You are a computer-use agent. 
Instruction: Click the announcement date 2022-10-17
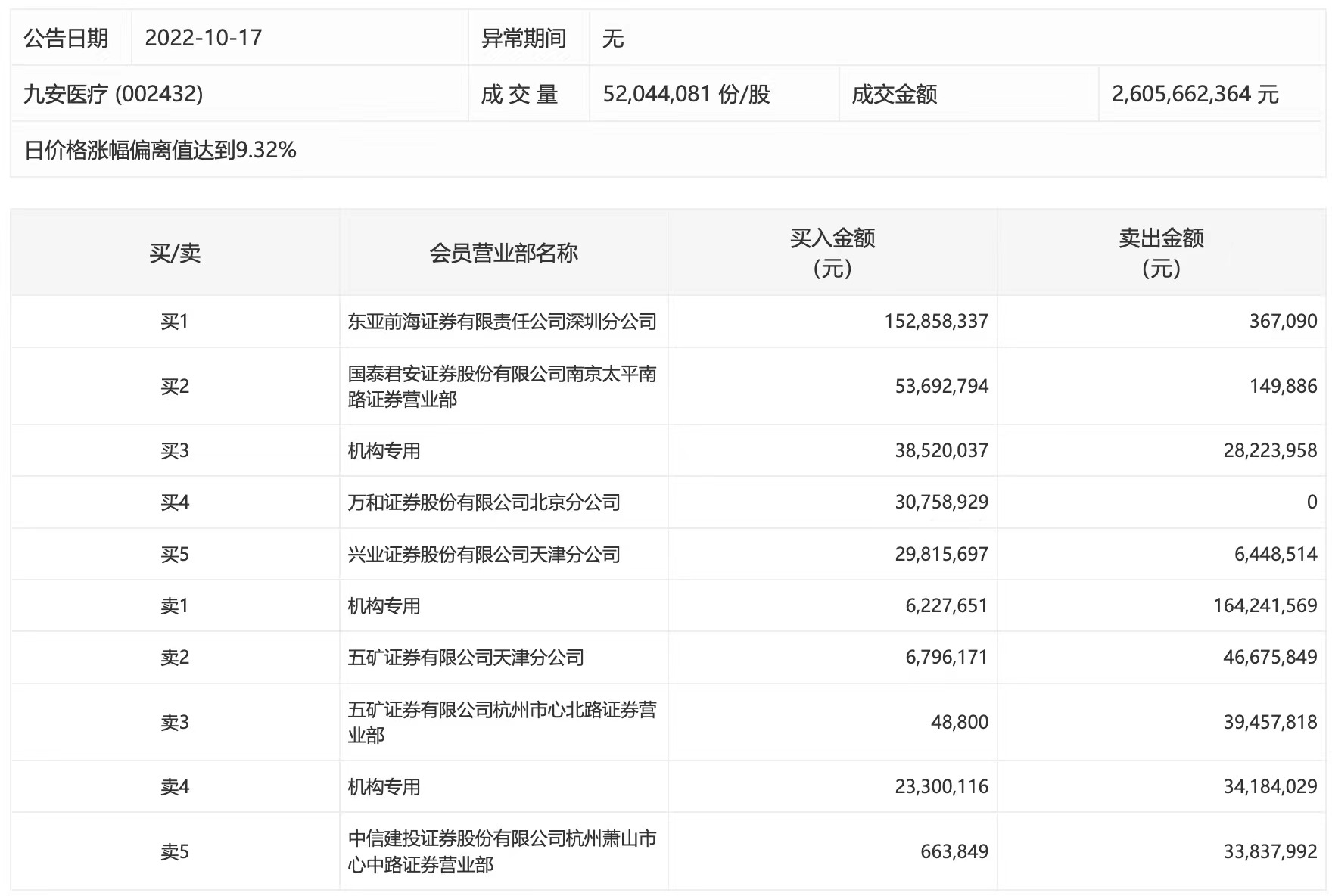pyautogui.click(x=203, y=38)
